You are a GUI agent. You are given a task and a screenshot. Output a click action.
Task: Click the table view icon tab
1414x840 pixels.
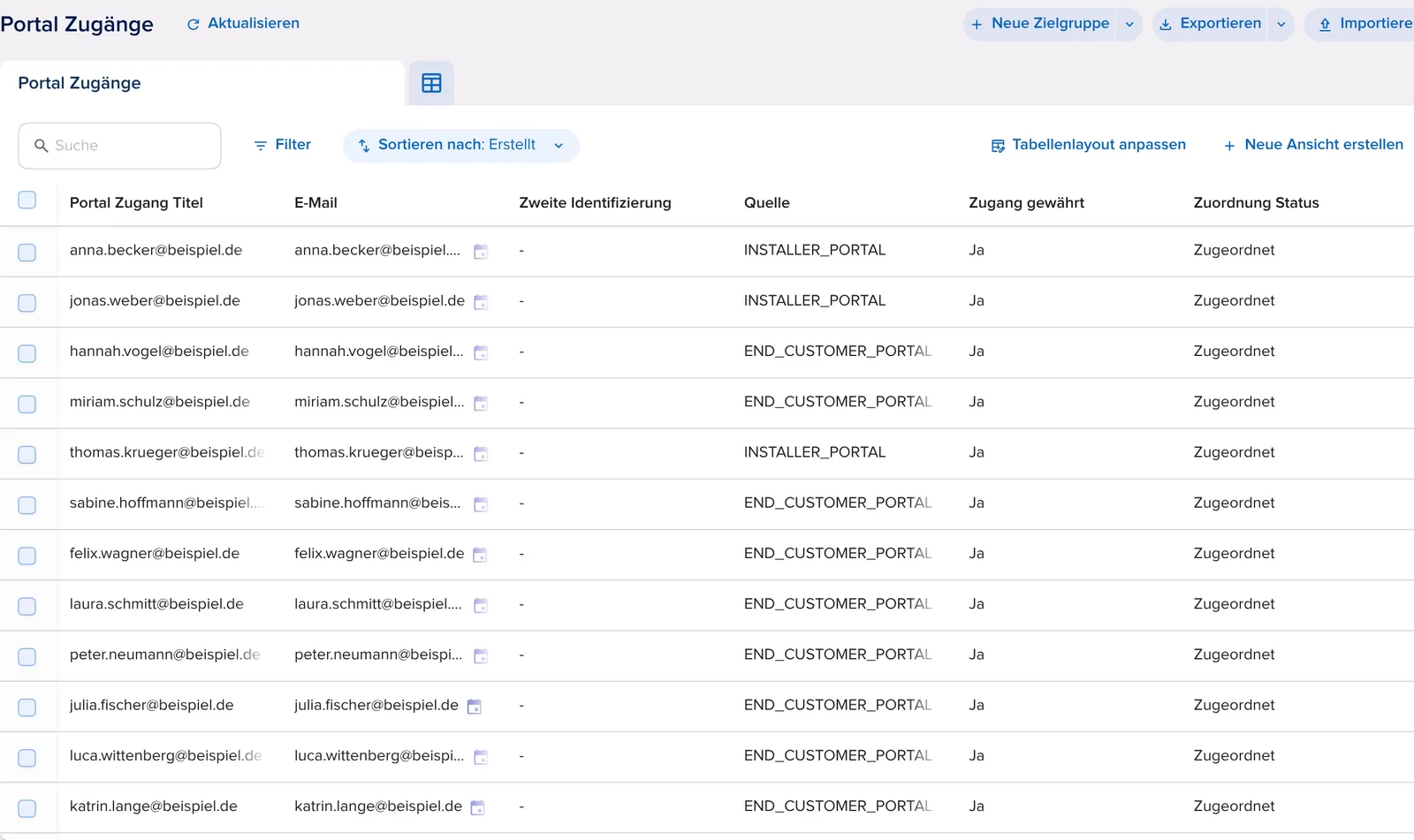[431, 83]
